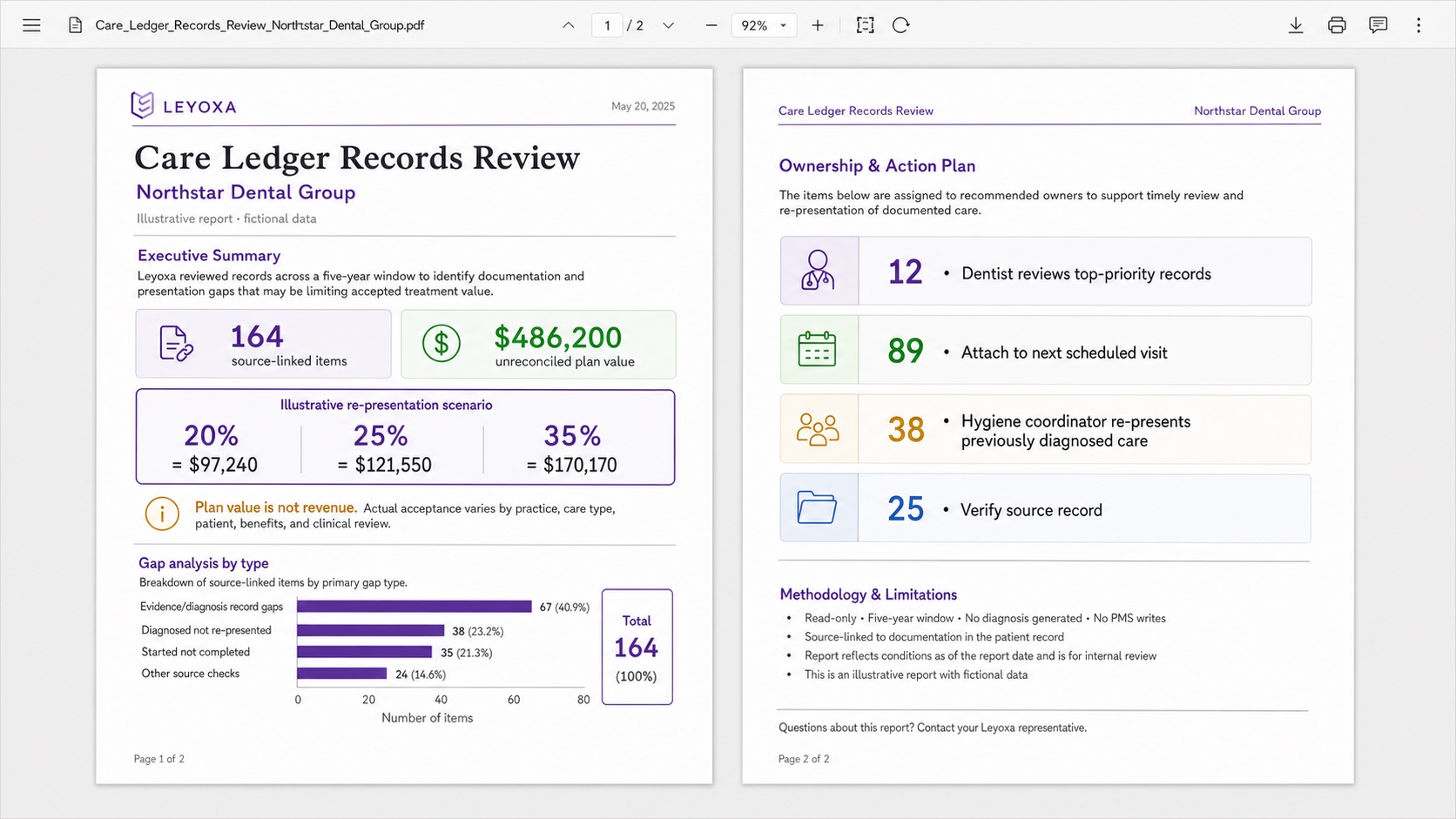This screenshot has width=1456, height=819.
Task: Rotate the document clockwise
Action: click(x=901, y=25)
